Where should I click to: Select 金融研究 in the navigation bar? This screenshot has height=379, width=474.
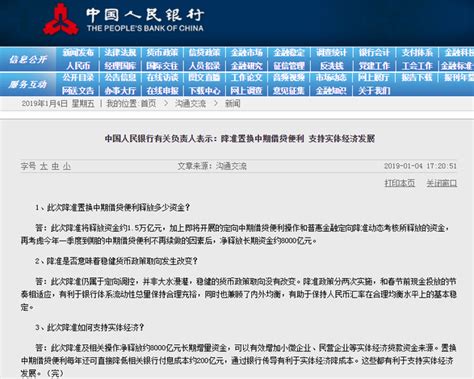pos(247,66)
